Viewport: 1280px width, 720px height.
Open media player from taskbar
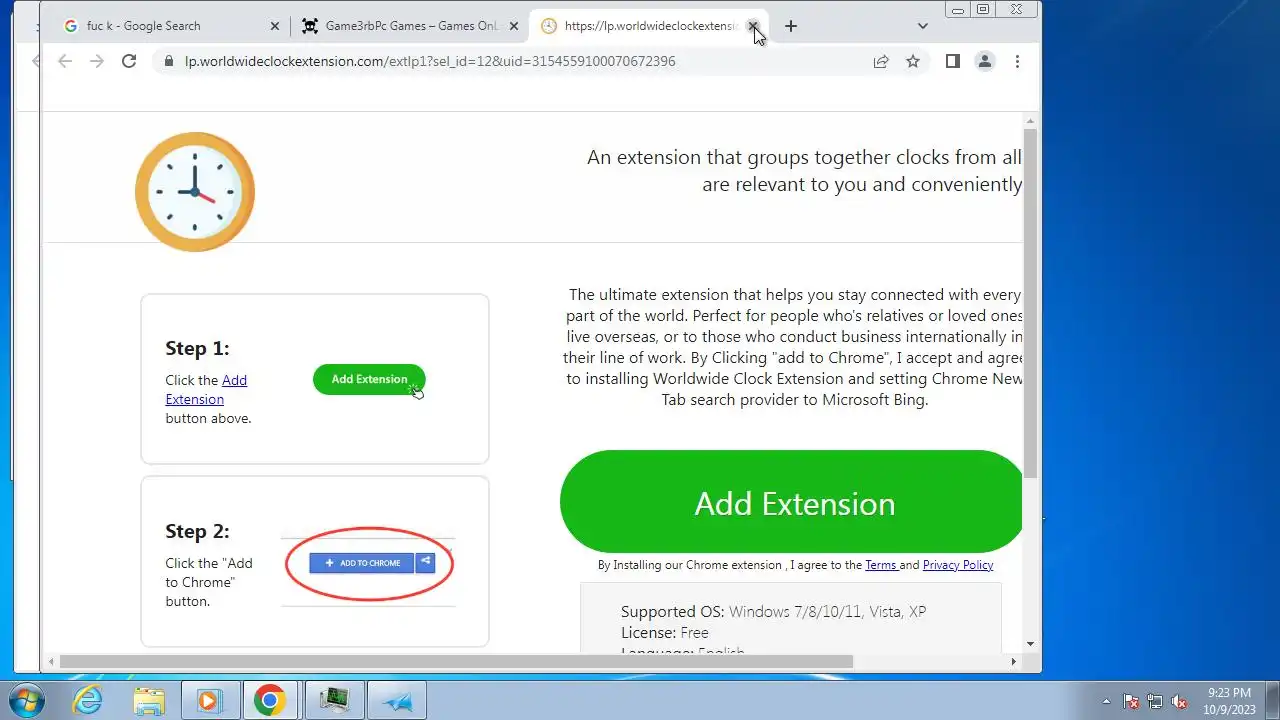210,700
